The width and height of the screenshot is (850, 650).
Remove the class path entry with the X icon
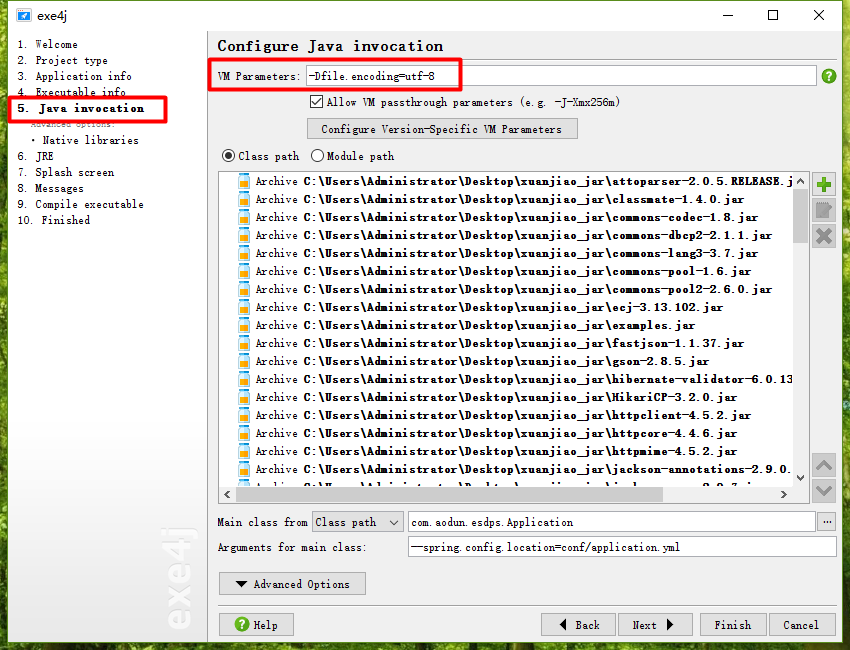point(824,236)
